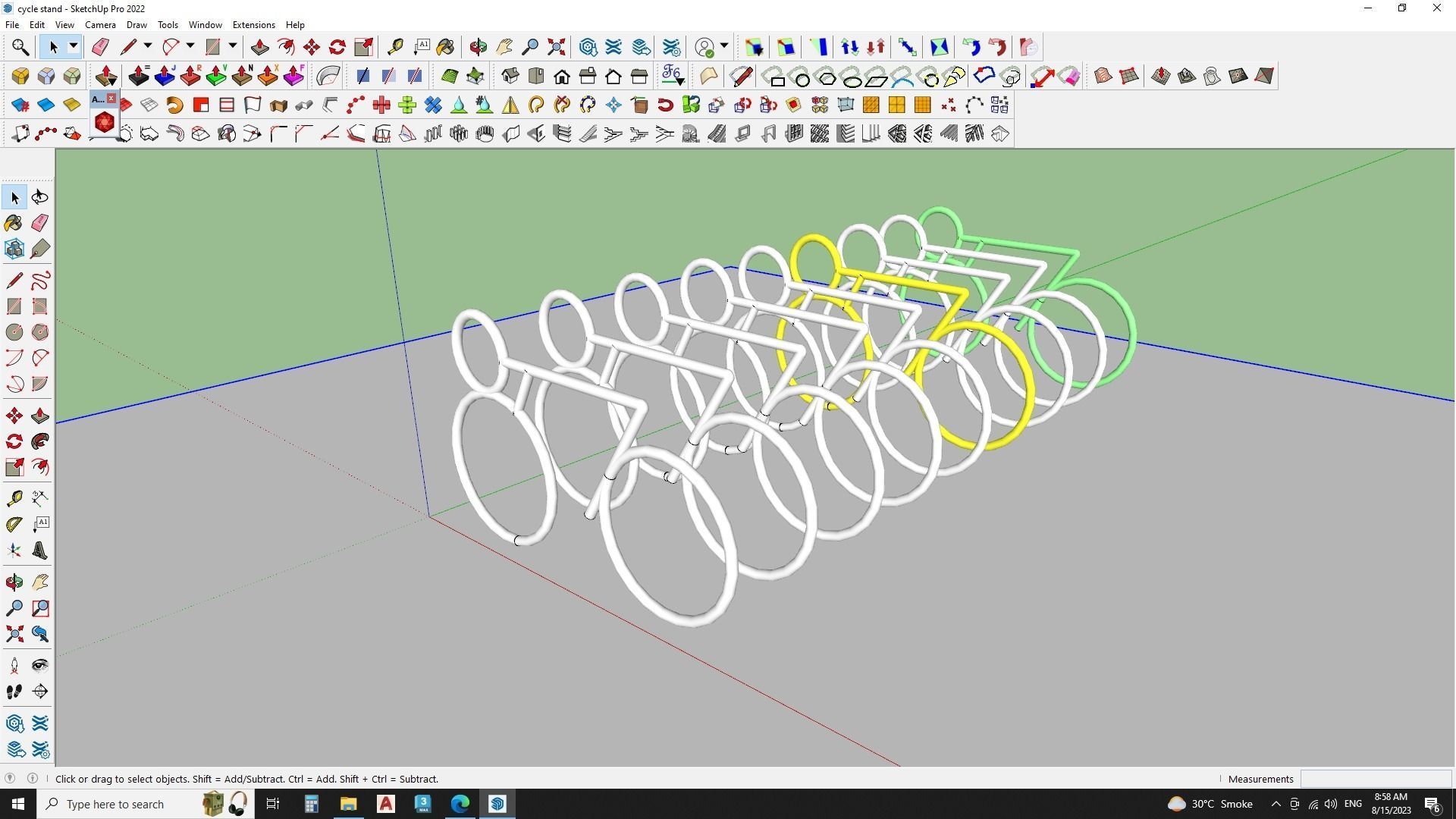Open File Explorer from the taskbar
Image resolution: width=1456 pixels, height=819 pixels.
(348, 804)
